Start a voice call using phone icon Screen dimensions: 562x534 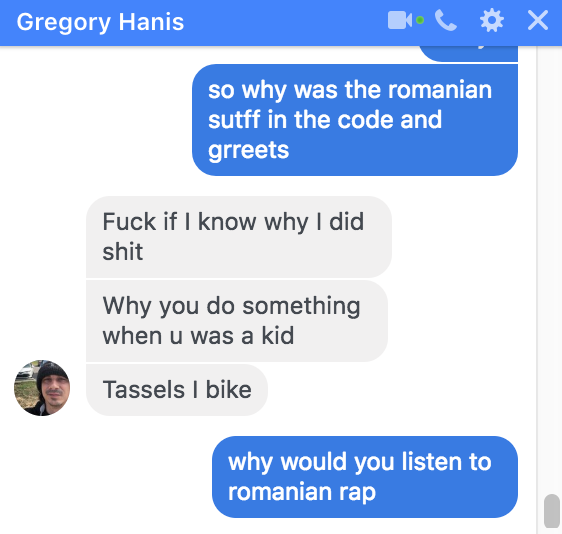446,20
